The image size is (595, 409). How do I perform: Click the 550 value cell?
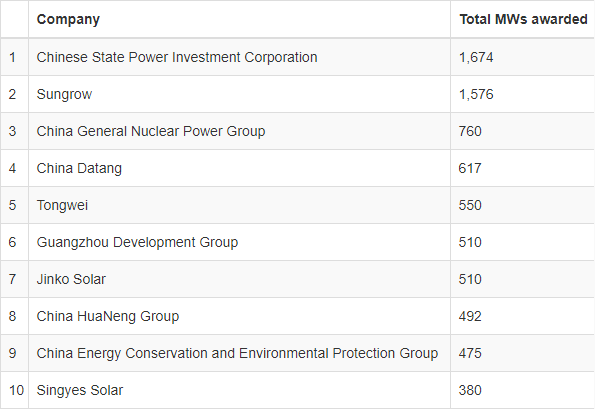click(x=523, y=205)
